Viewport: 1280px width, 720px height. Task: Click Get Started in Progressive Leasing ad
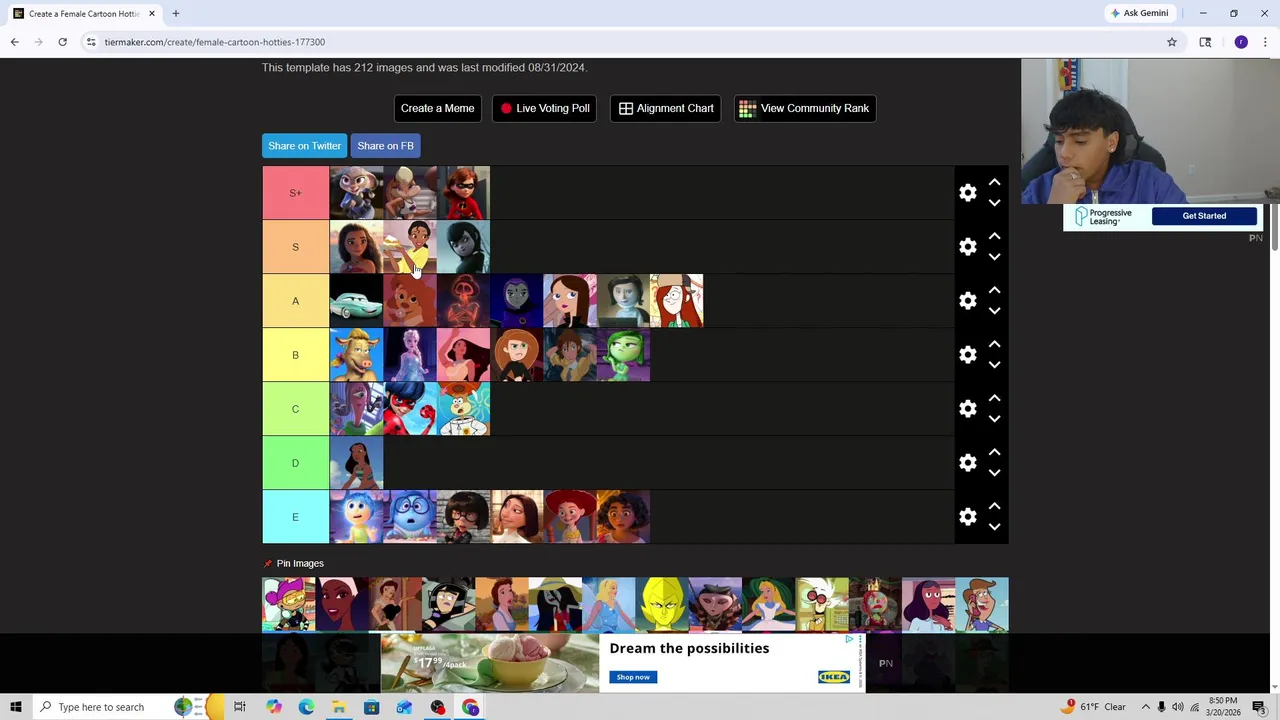(1204, 216)
